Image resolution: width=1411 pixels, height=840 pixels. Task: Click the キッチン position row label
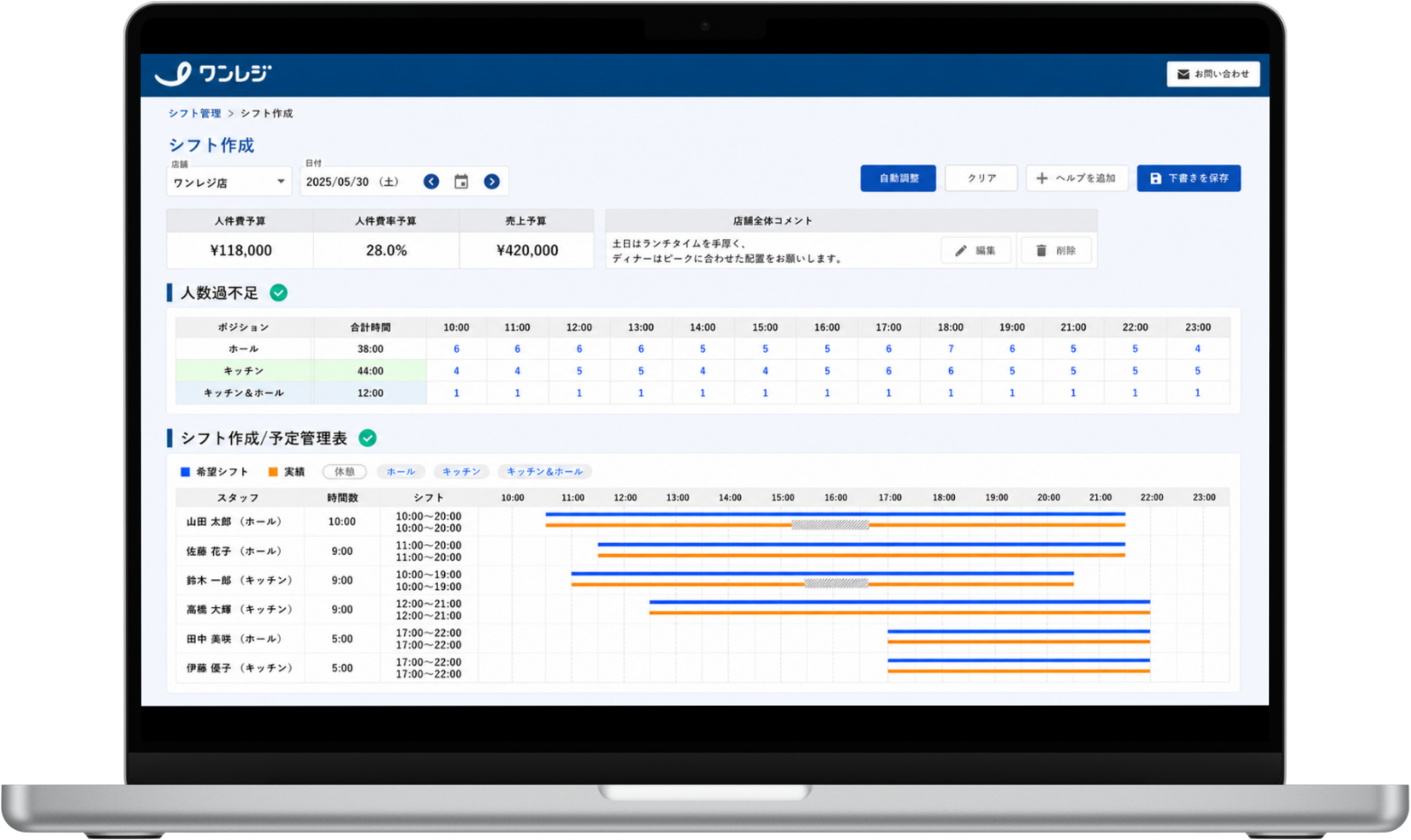click(x=244, y=371)
